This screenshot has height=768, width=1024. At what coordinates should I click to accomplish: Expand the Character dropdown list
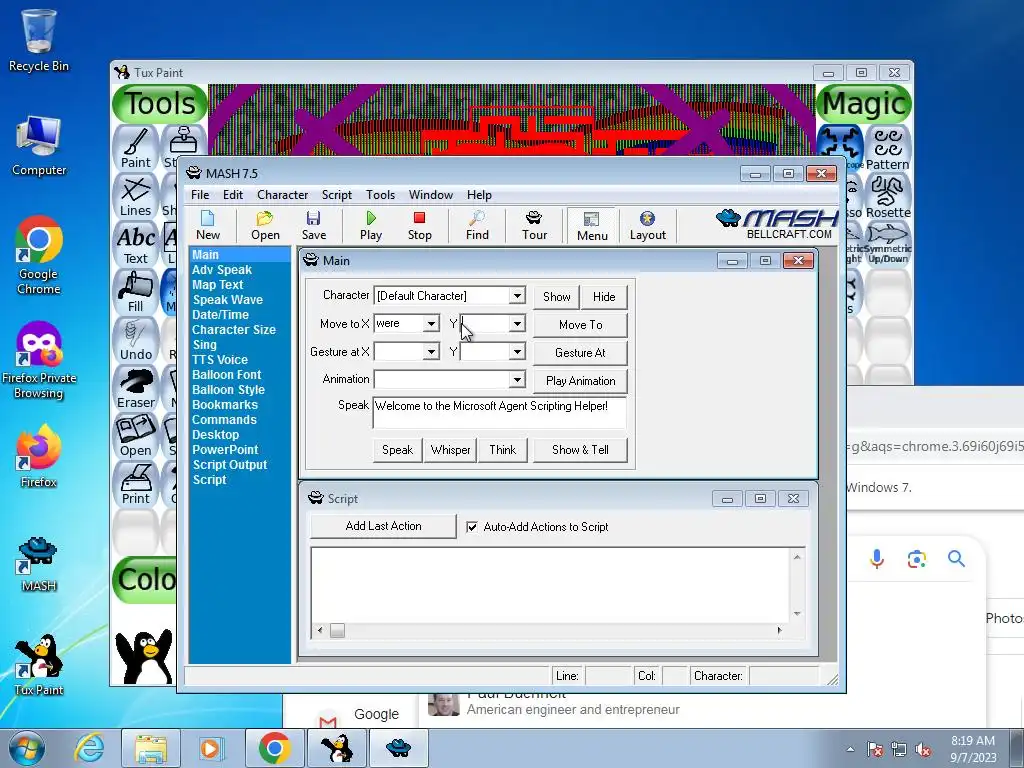point(517,296)
